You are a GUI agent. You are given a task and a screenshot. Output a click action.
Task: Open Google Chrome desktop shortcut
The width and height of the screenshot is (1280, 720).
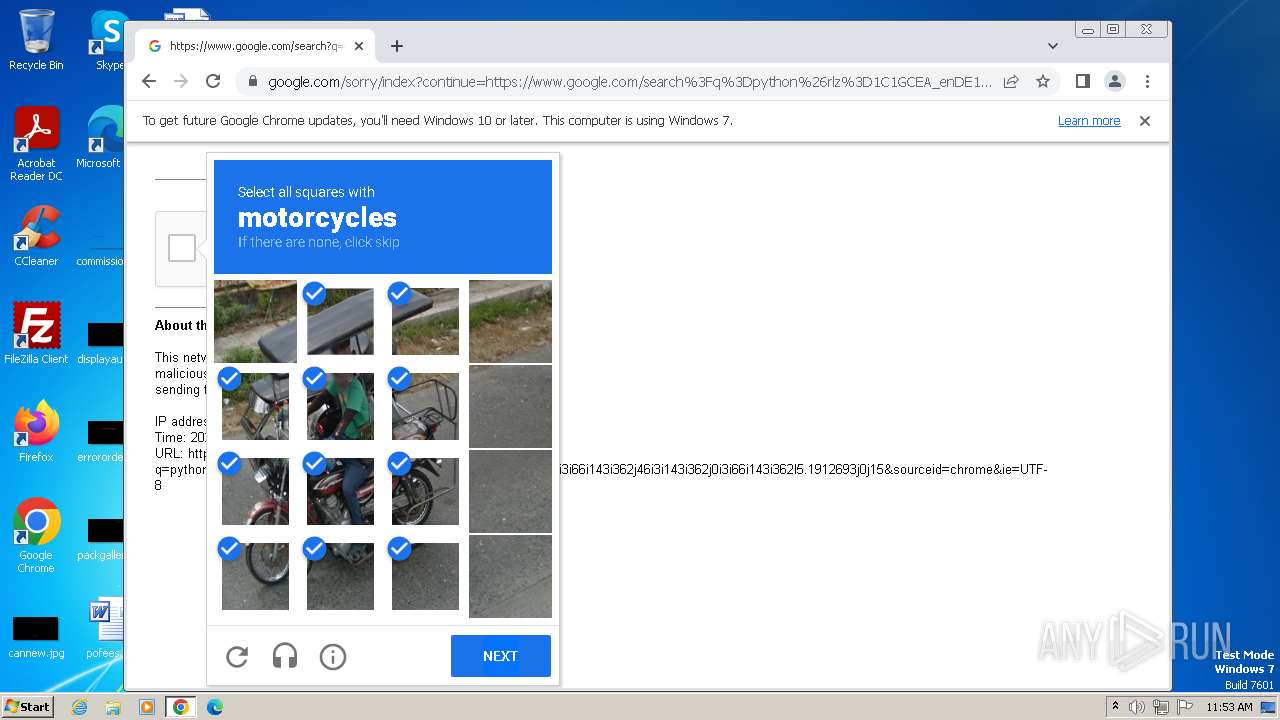tap(36, 535)
